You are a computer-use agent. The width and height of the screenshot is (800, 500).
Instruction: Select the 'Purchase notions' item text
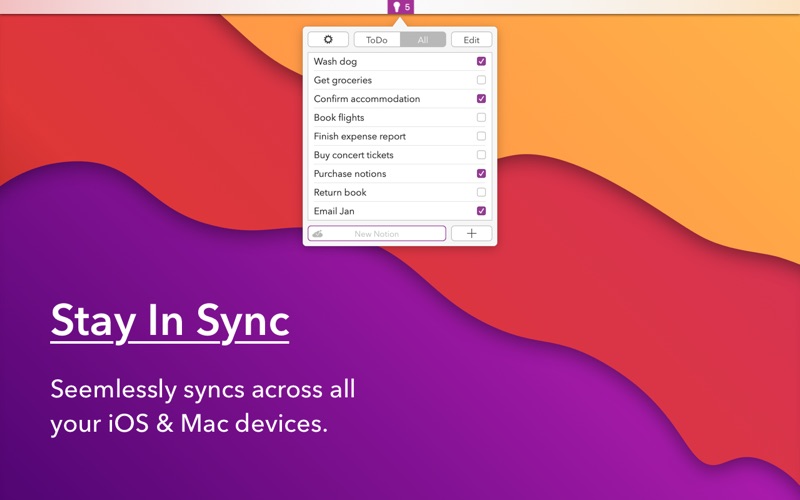coord(350,173)
